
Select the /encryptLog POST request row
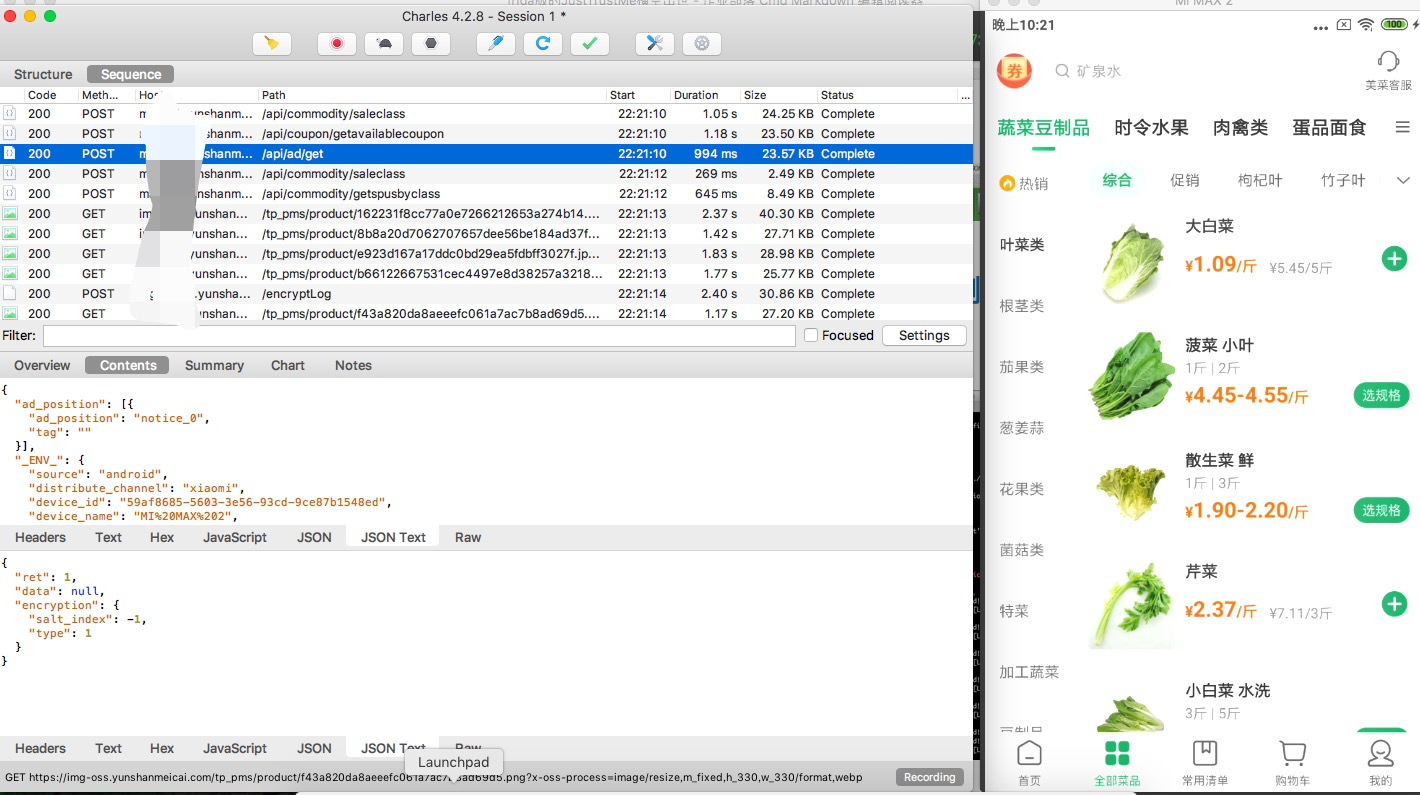point(486,294)
